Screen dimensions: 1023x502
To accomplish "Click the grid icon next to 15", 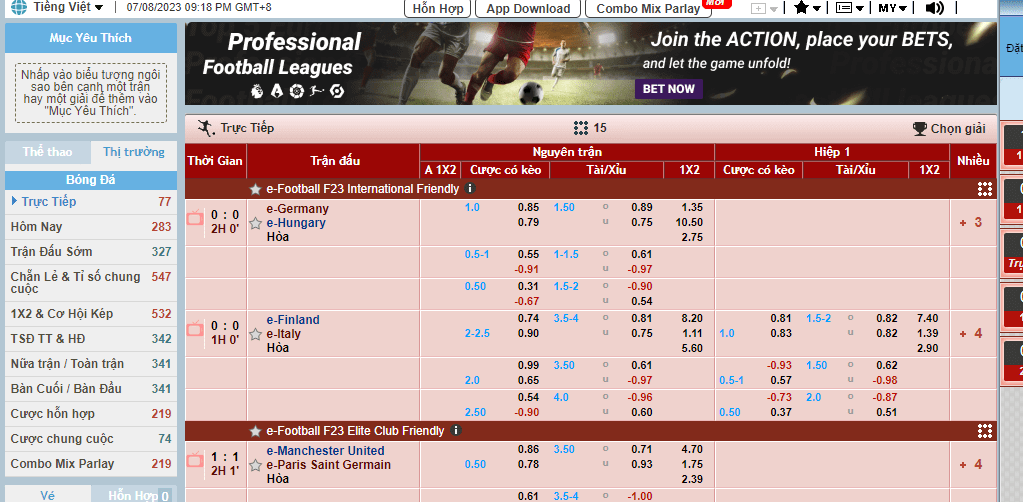I will 581,128.
